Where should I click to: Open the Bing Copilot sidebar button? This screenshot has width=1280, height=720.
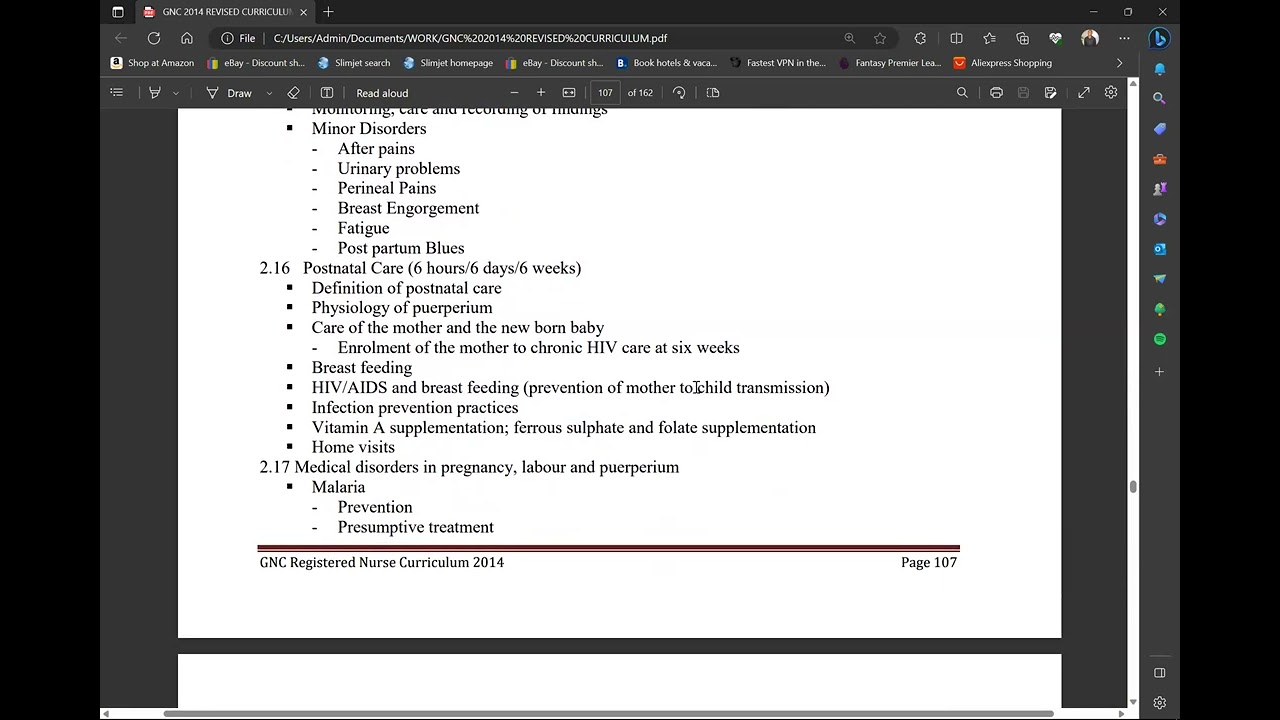[1160, 38]
